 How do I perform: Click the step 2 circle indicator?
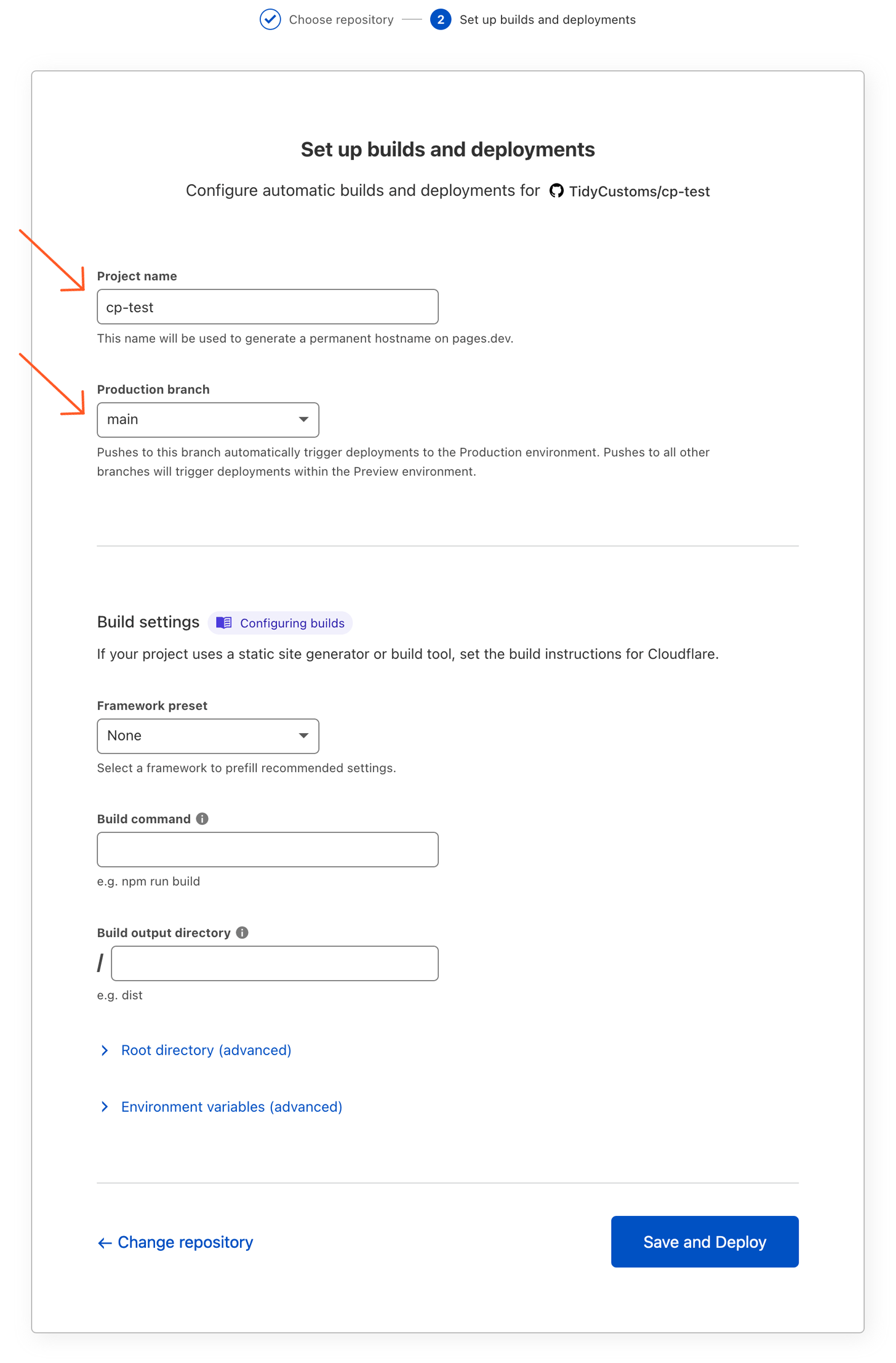coord(441,19)
